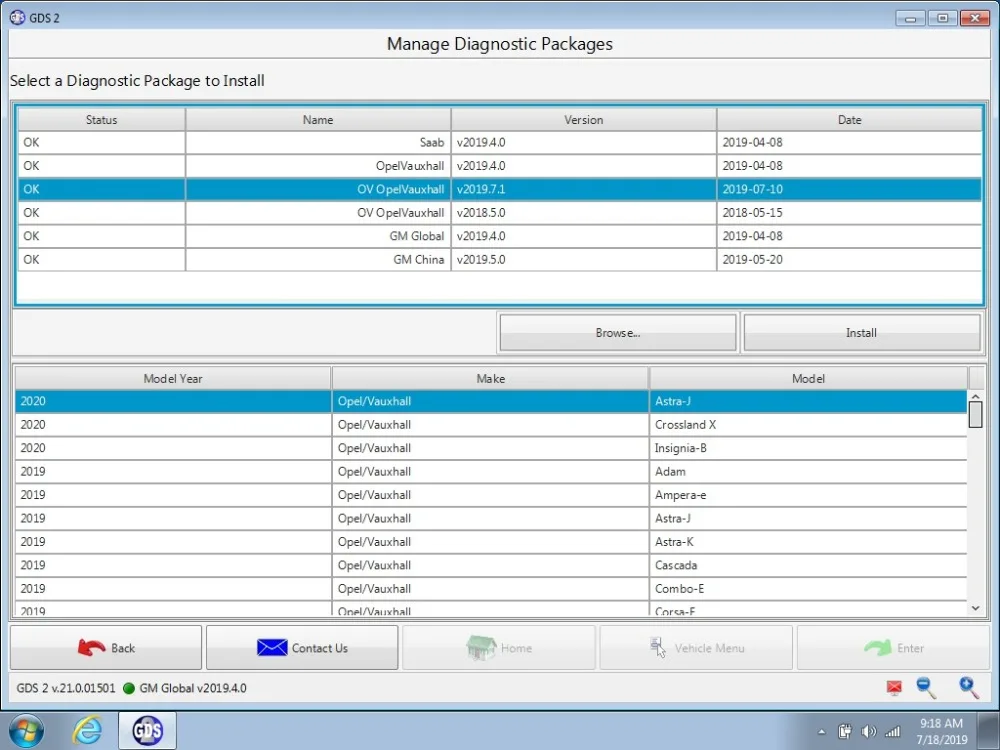Click the volume speaker tray icon
The width and height of the screenshot is (1000, 750).
tap(868, 732)
